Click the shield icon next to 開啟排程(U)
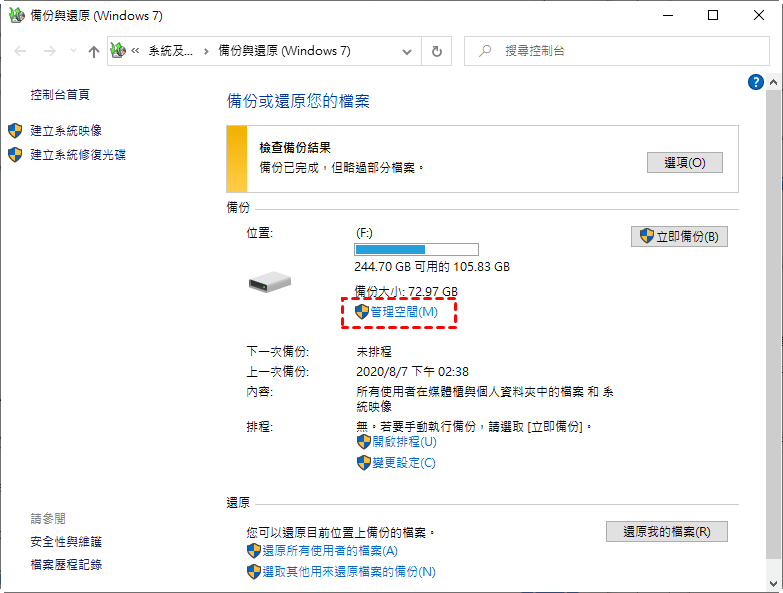This screenshot has width=783, height=593. tap(364, 442)
